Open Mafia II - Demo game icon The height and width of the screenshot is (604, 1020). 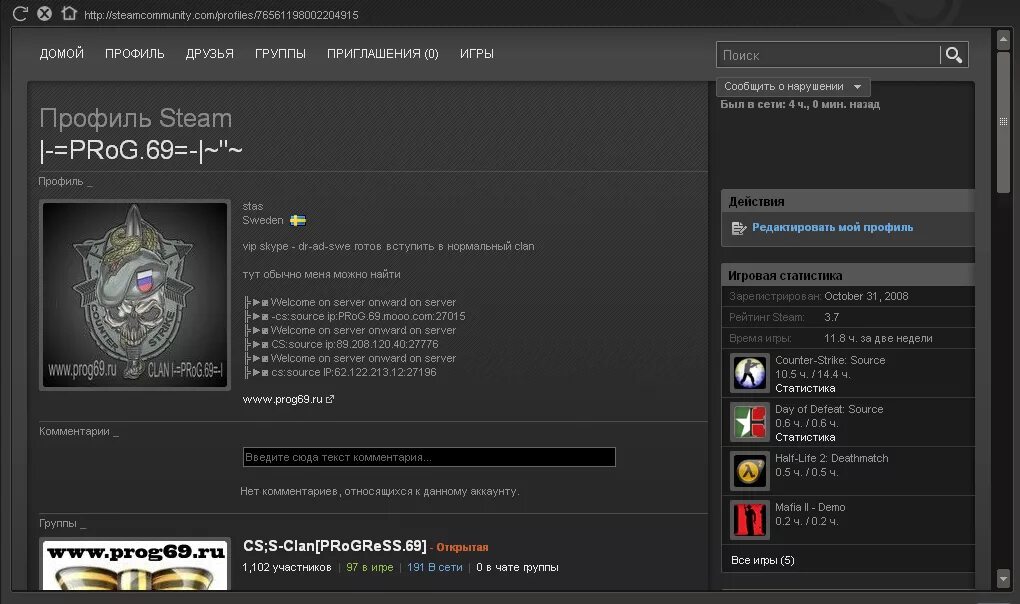(749, 519)
